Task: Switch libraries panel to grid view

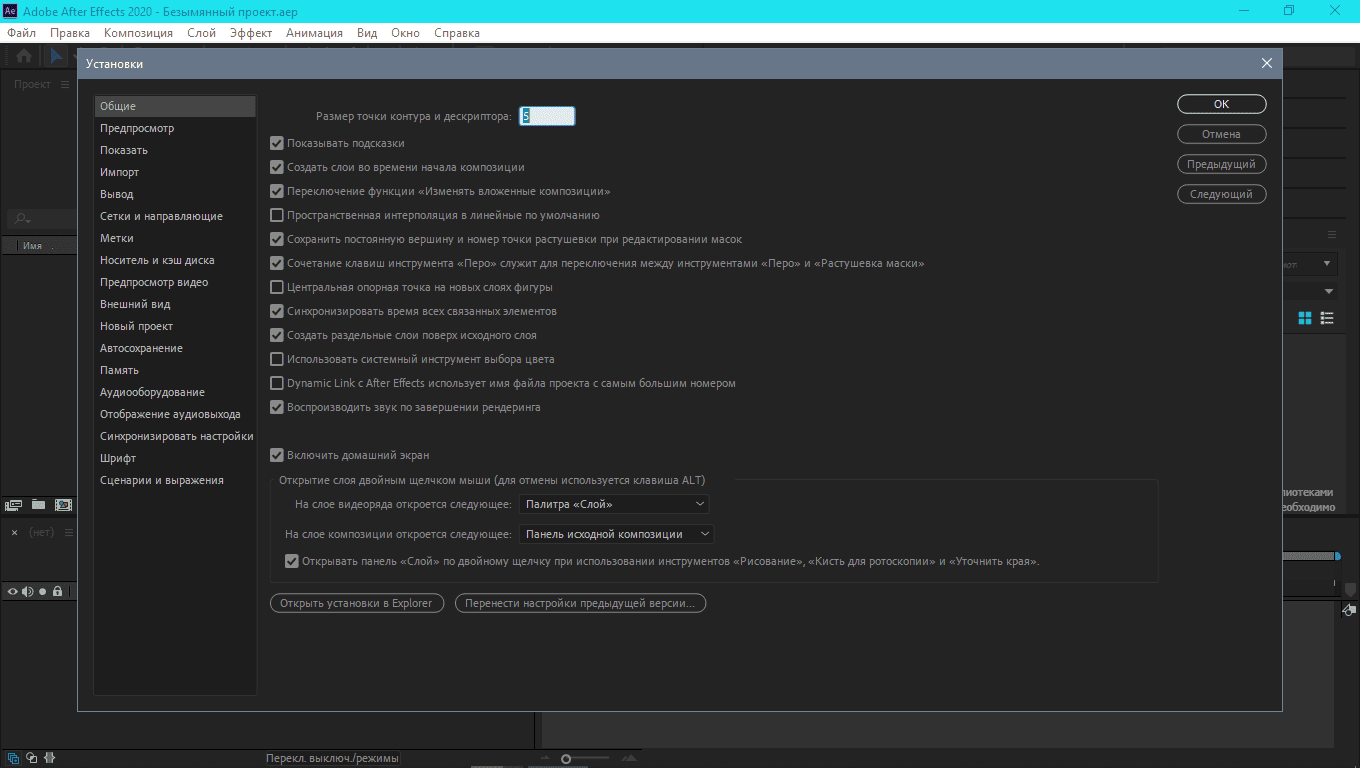Action: pyautogui.click(x=1304, y=318)
